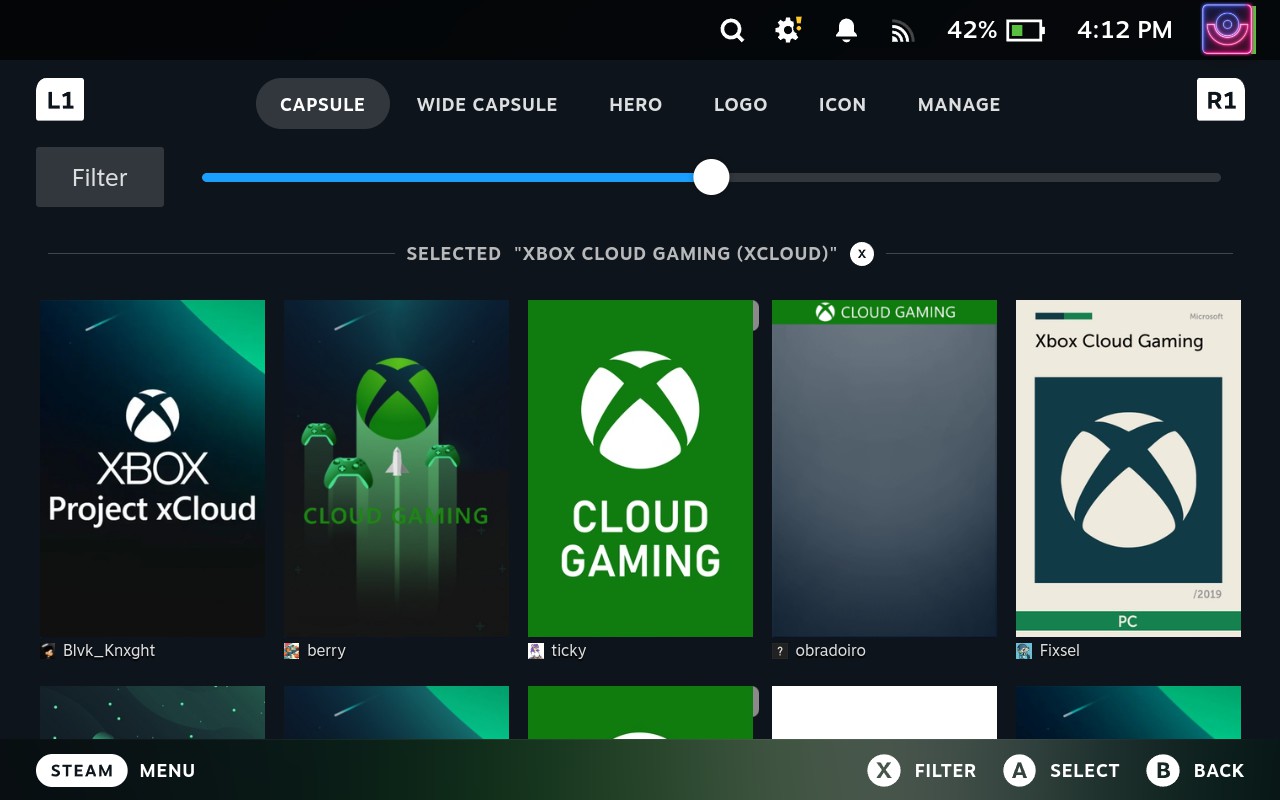Click the L1 shoulder button indicator
Viewport: 1280px width, 800px height.
(60, 100)
